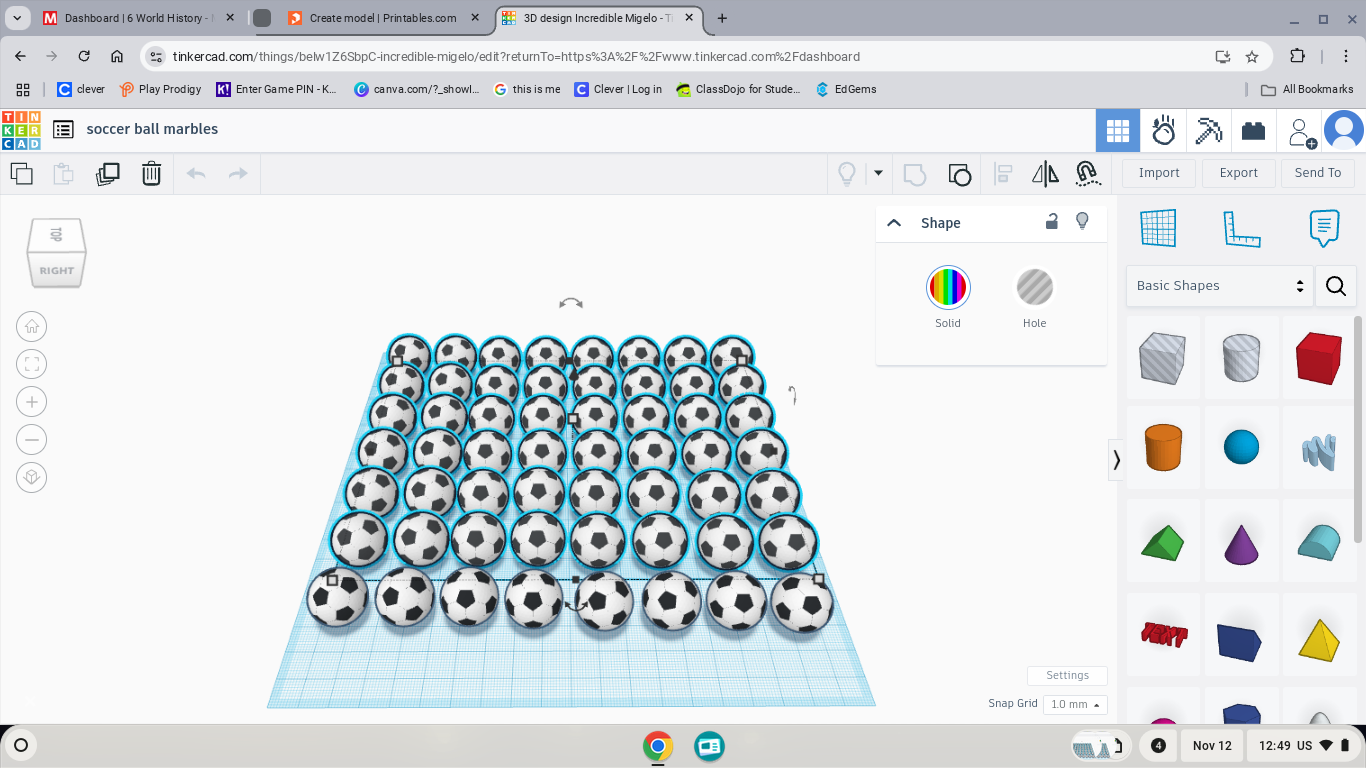Click the Send To button

click(x=1318, y=173)
